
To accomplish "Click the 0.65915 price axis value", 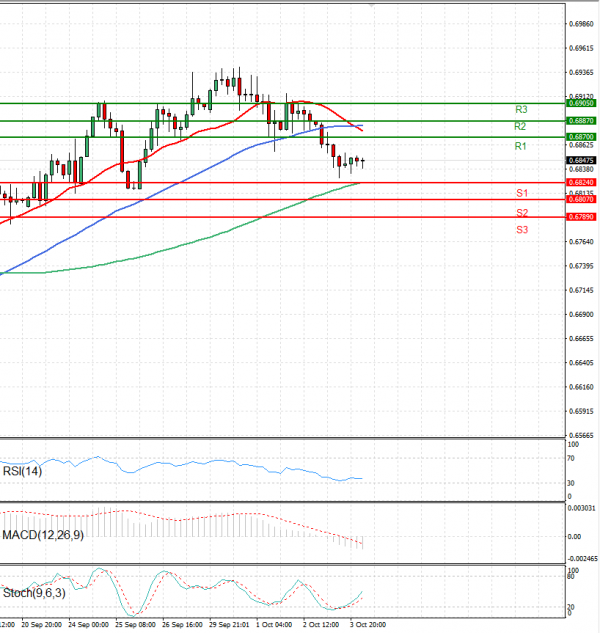I will 581,411.
